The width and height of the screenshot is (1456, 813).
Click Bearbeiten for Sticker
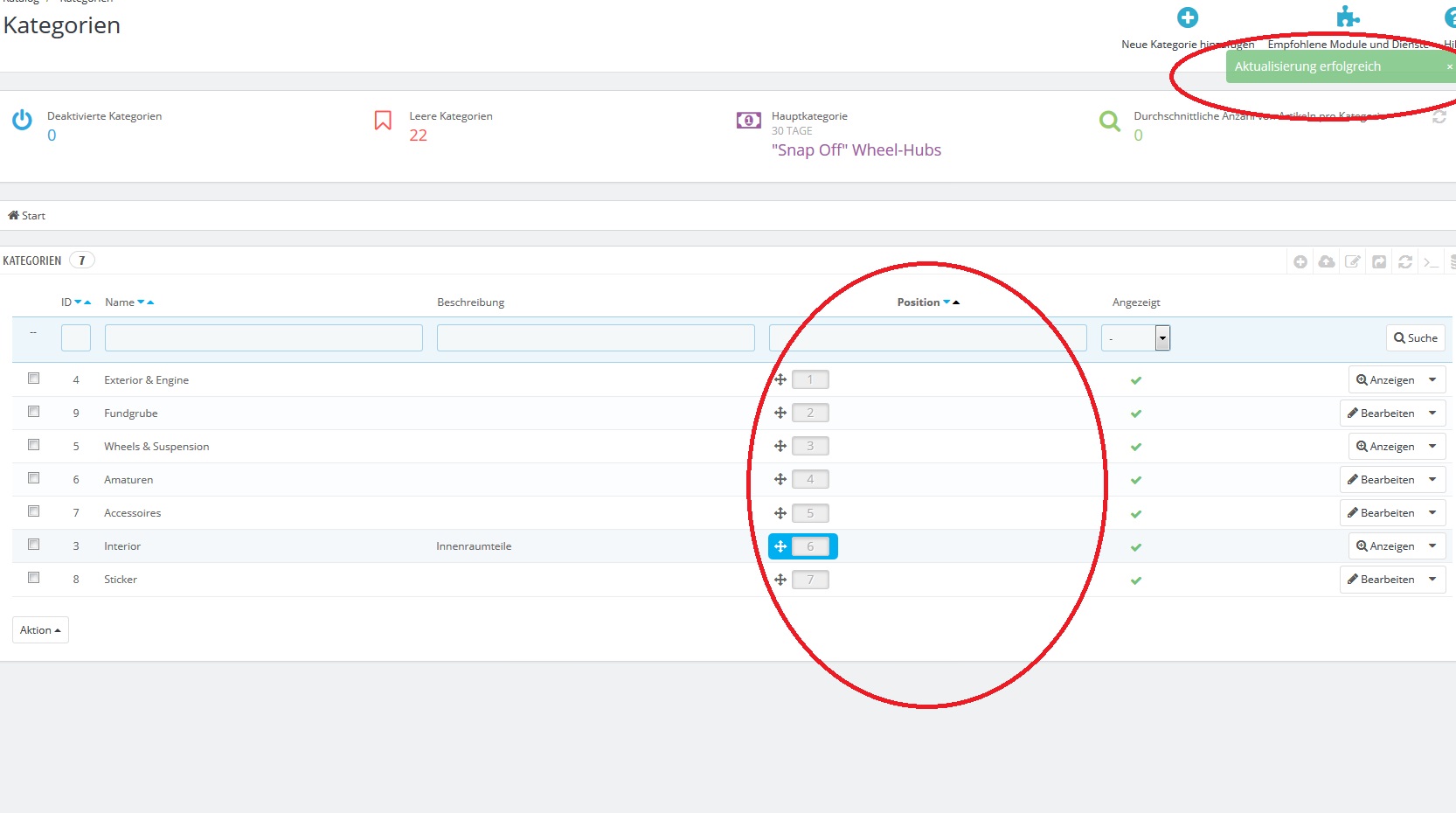1381,579
